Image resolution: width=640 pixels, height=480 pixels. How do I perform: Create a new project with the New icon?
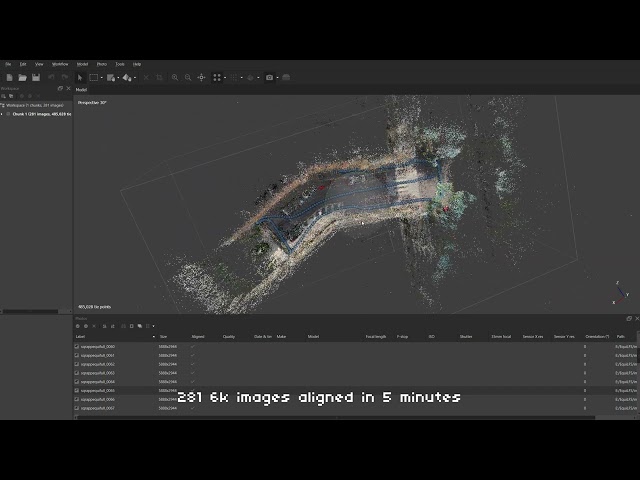(x=9, y=78)
